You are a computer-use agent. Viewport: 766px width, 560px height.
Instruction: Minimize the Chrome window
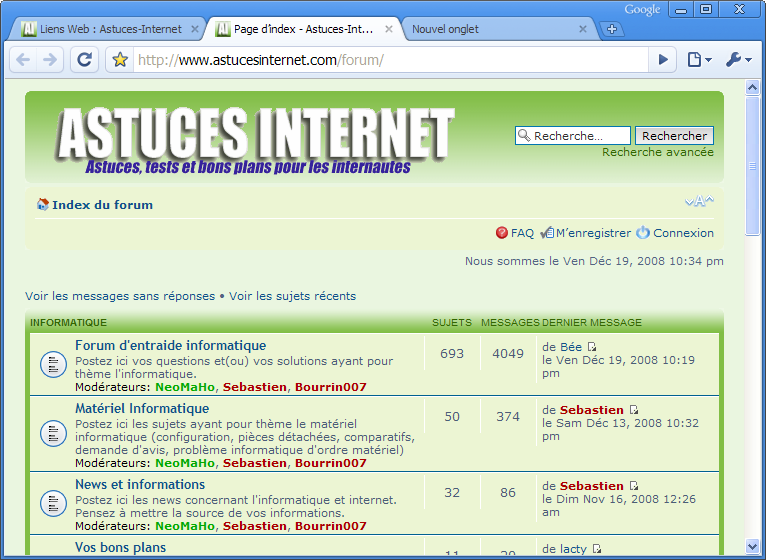[x=681, y=9]
